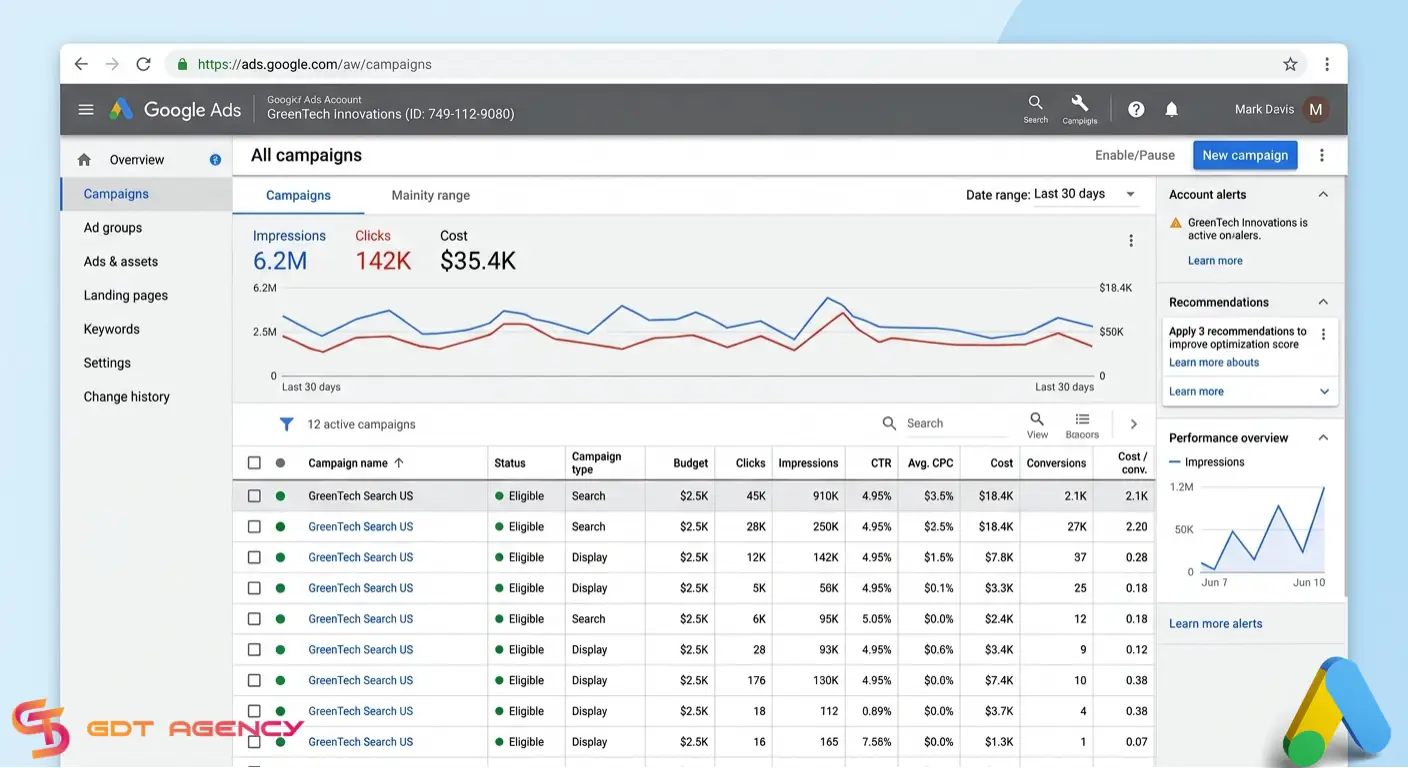This screenshot has width=1408, height=768.
Task: Click the Enable/Pause button
Action: tap(1135, 155)
